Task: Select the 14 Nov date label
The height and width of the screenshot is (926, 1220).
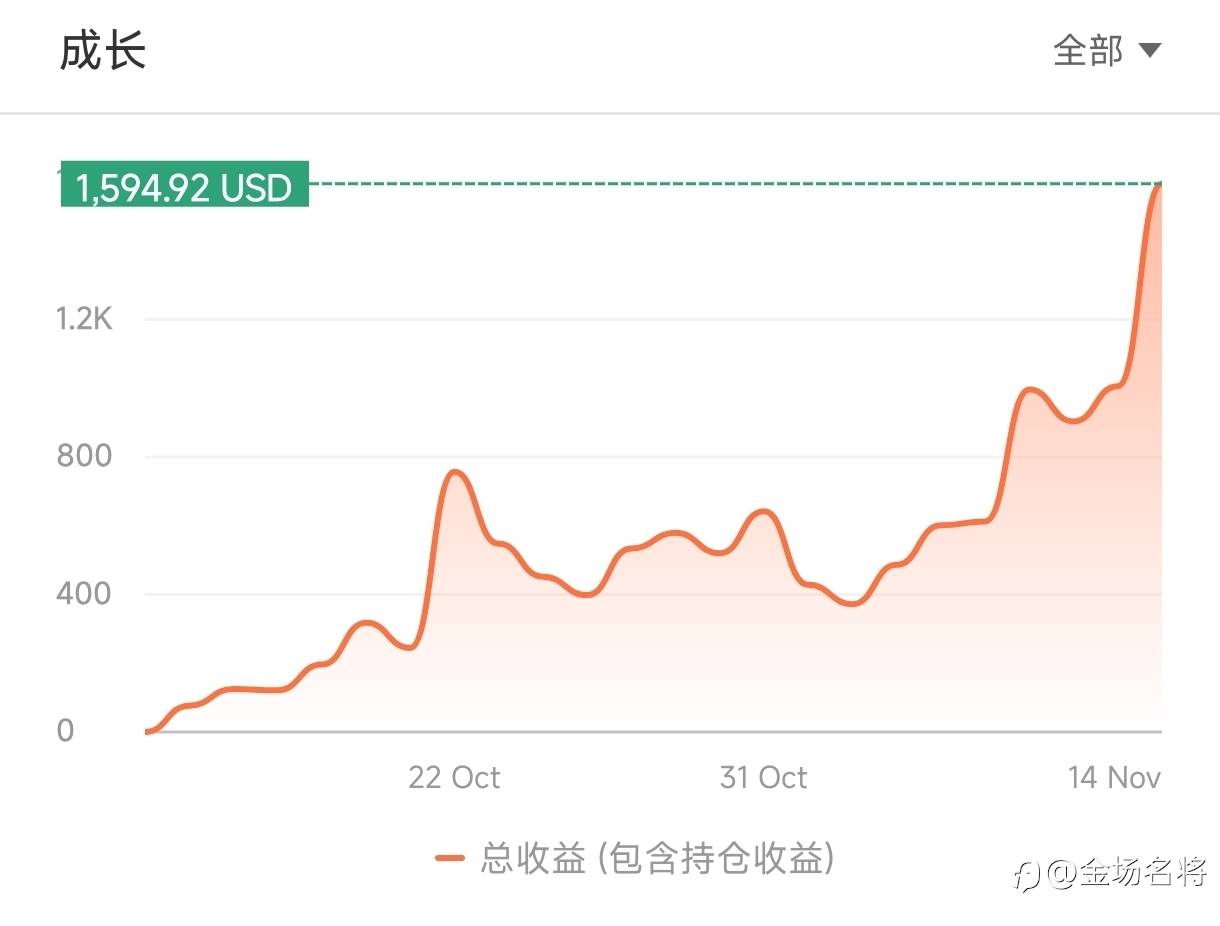Action: coord(1114,777)
